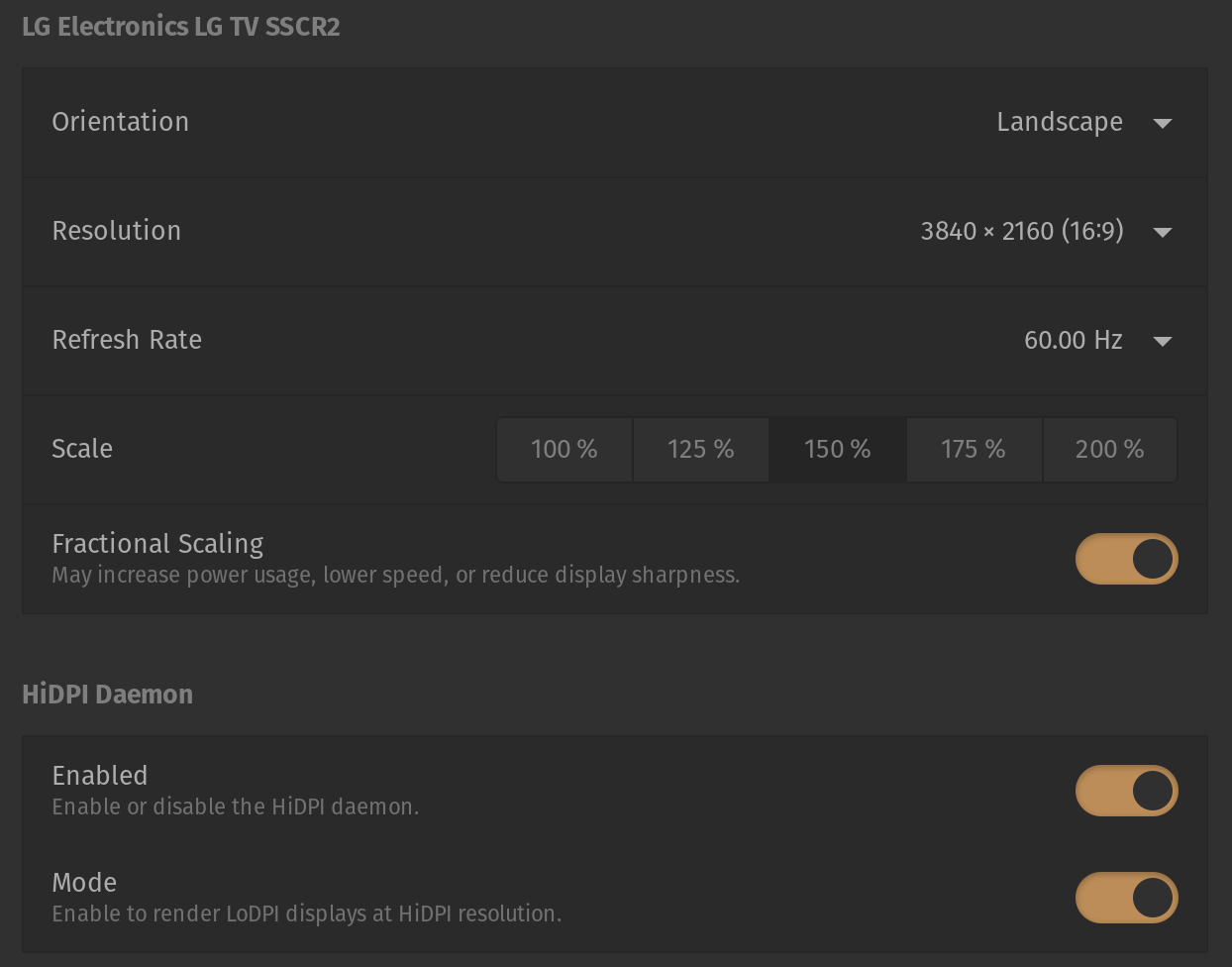This screenshot has height=967, width=1232.
Task: Toggle the HiDPI Mode switch
Action: coord(1126,898)
